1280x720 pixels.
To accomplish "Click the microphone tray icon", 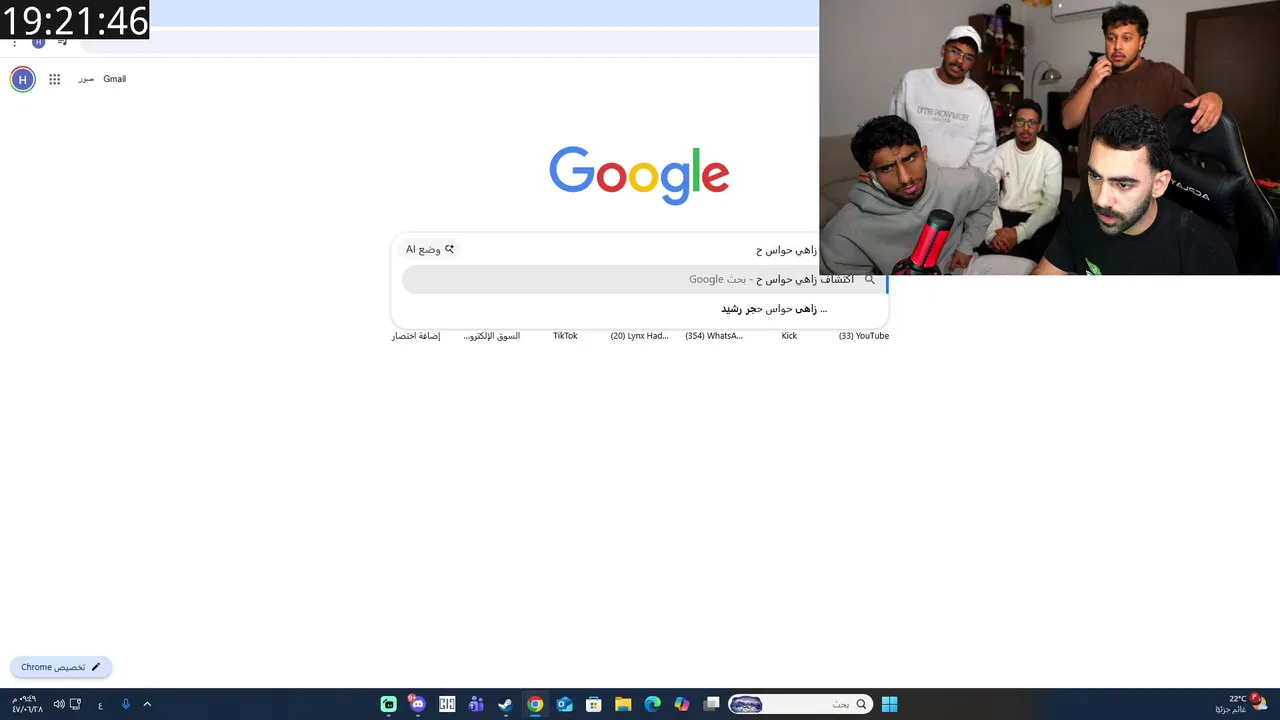I will pyautogui.click(x=126, y=704).
